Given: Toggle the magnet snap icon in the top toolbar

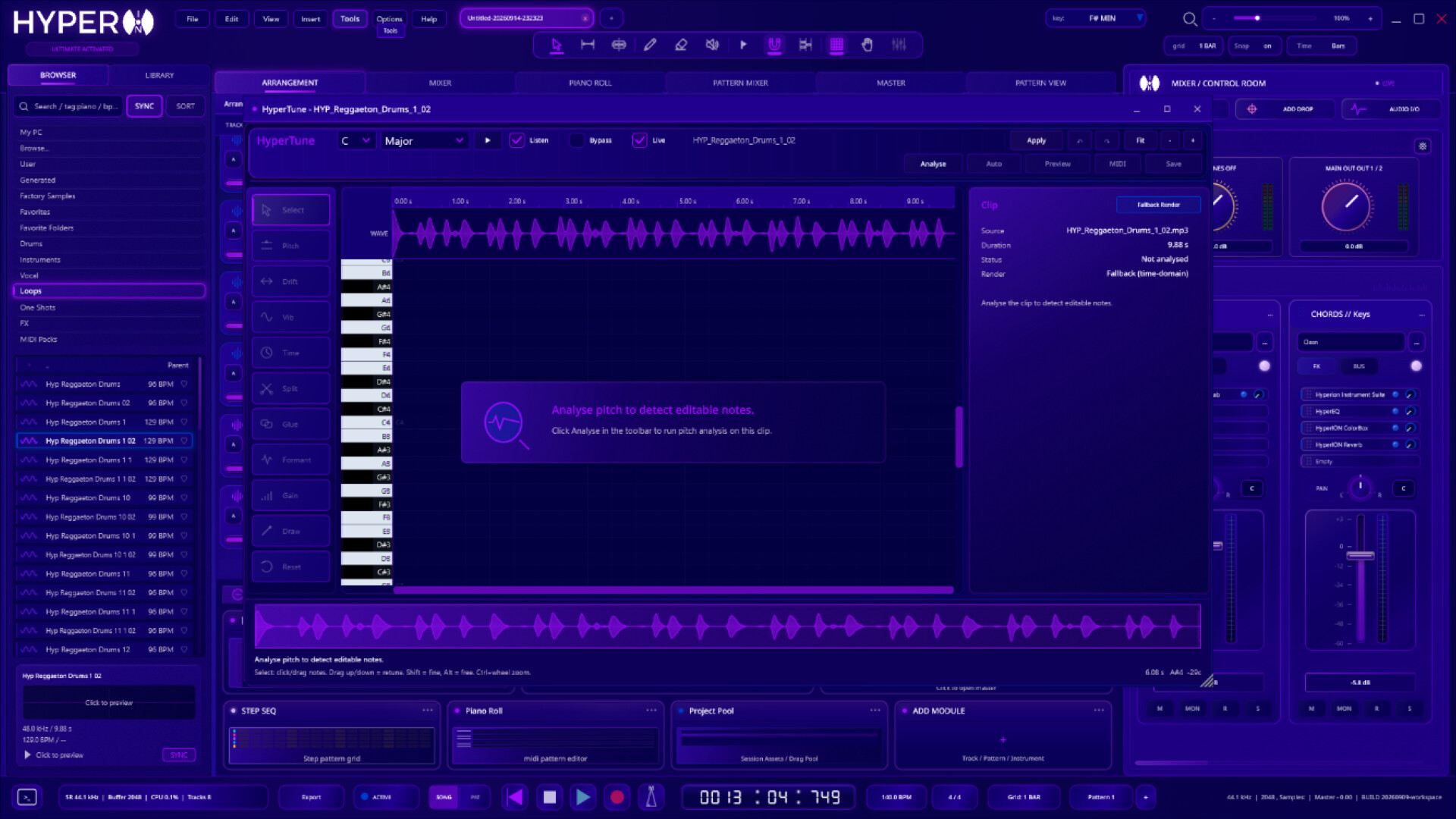Looking at the screenshot, I should (774, 45).
